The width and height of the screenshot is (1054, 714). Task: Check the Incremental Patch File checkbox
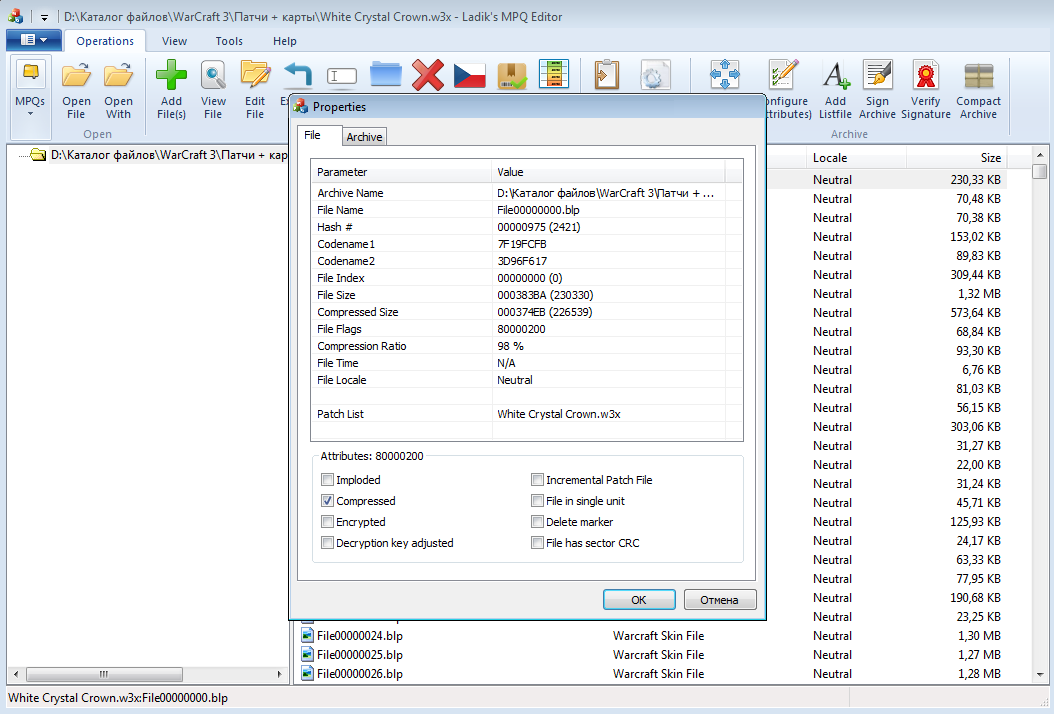[537, 480]
